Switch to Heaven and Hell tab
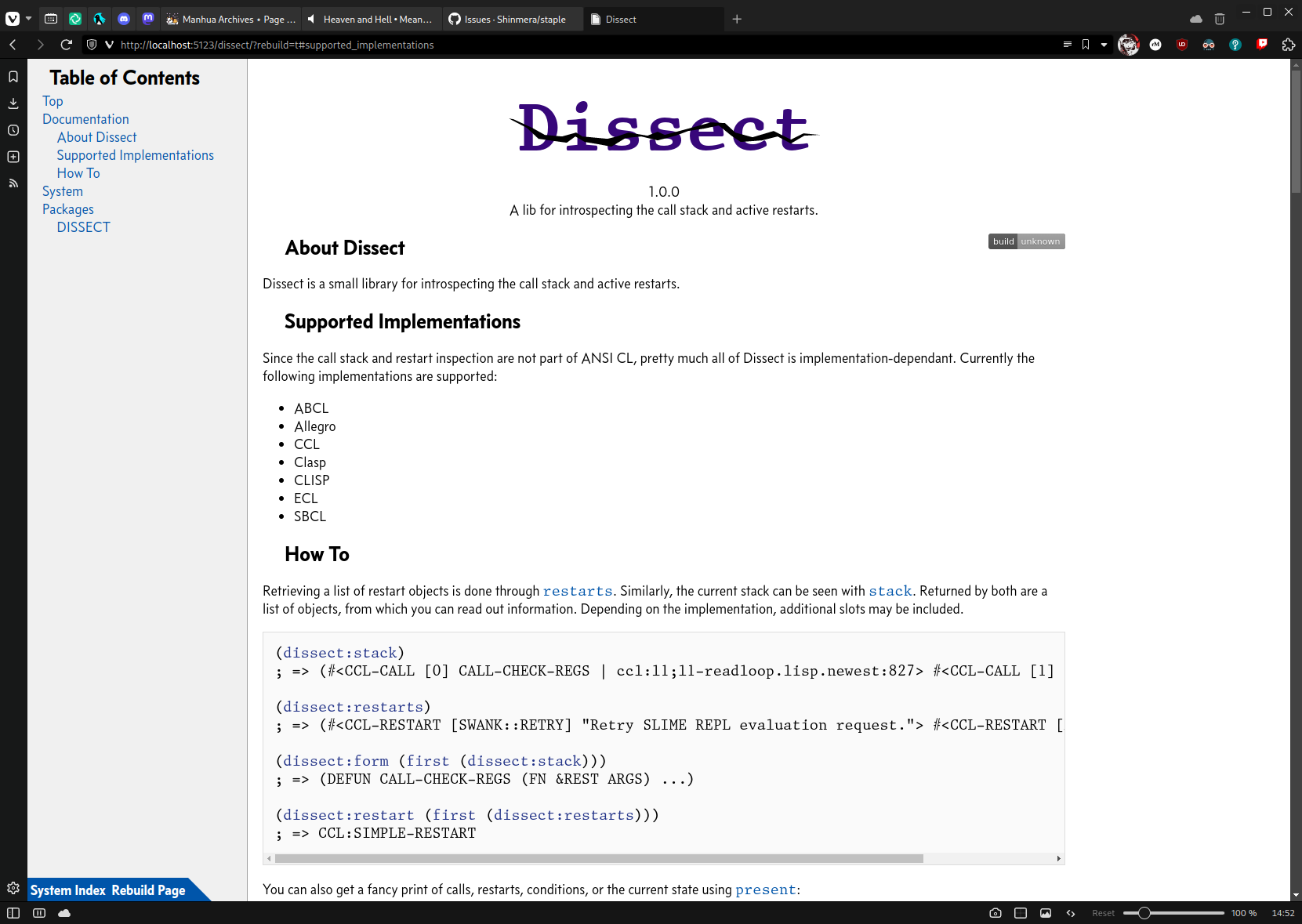This screenshot has height=924, width=1302. [372, 19]
